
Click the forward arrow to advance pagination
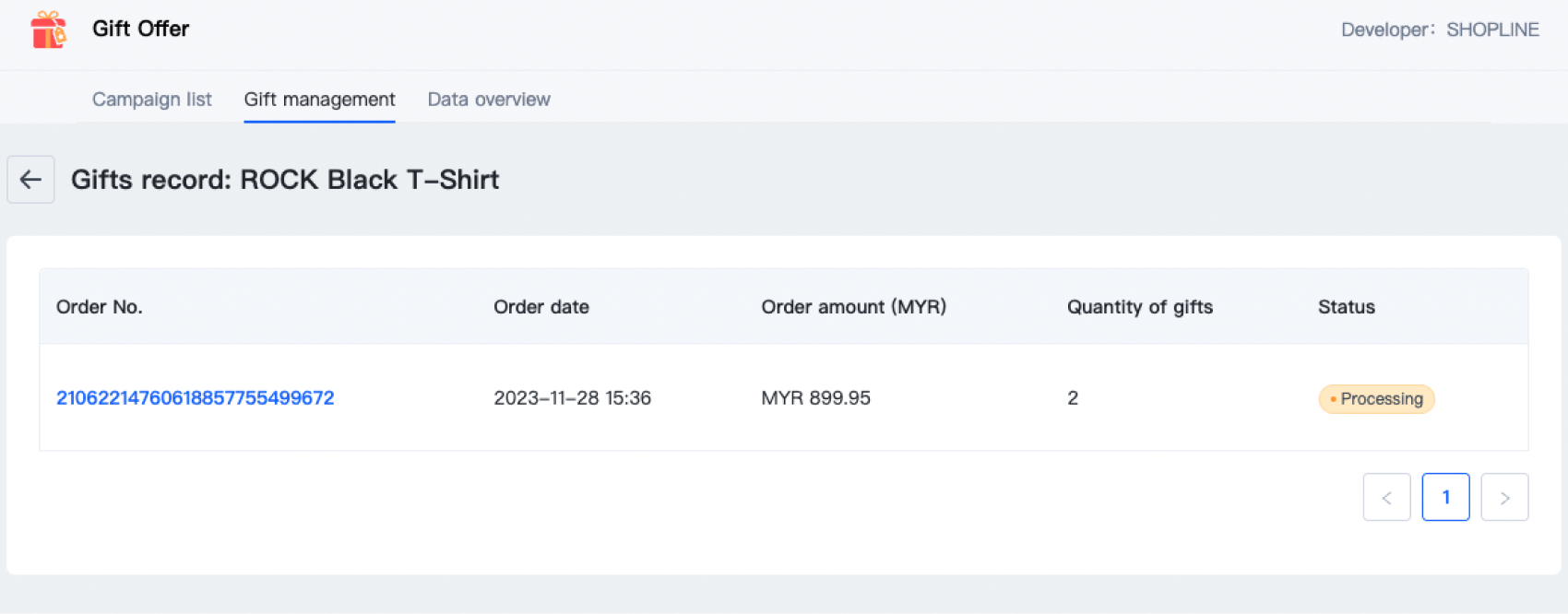(x=1504, y=497)
